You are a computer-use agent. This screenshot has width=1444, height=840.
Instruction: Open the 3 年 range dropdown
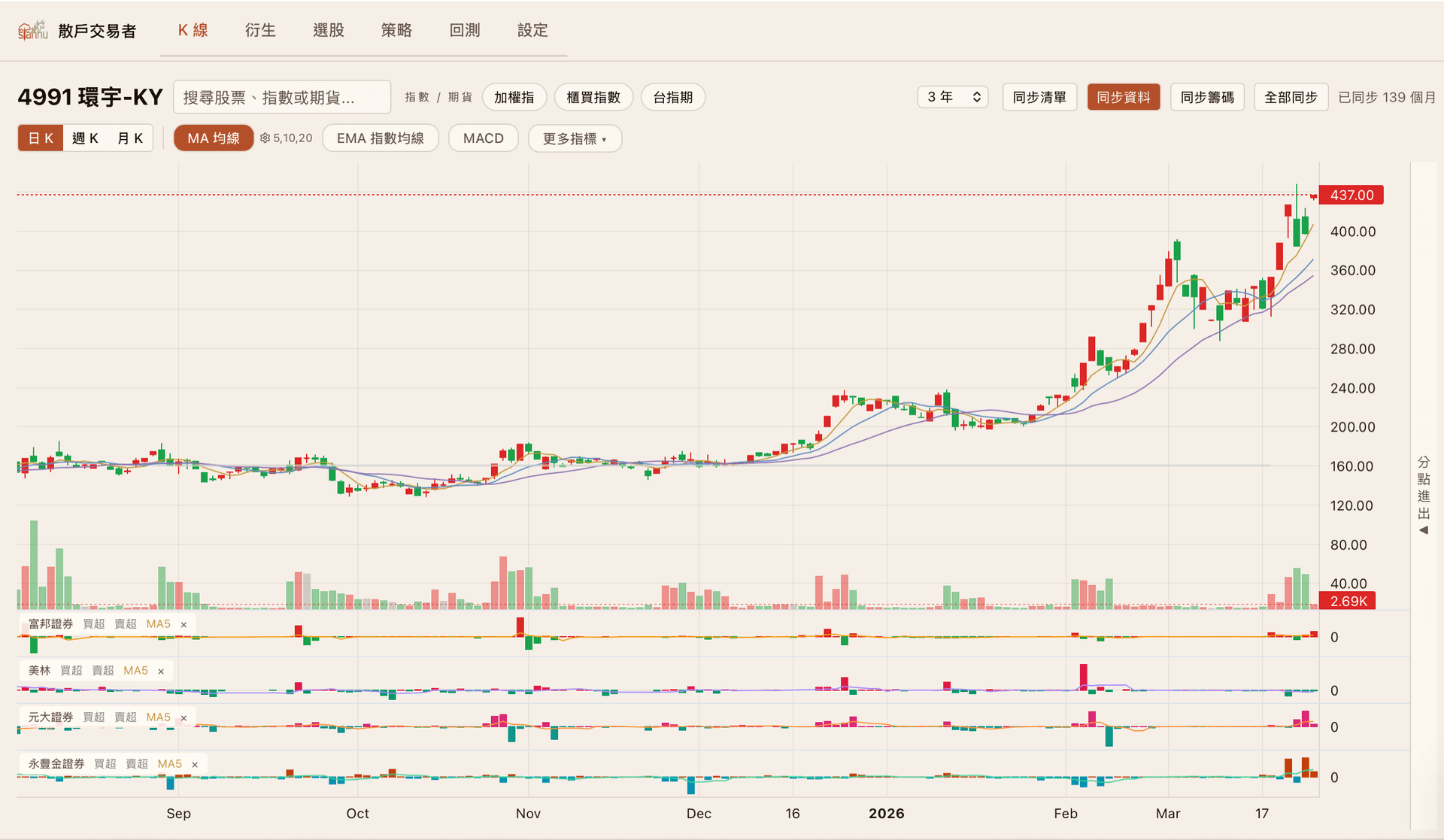point(952,97)
